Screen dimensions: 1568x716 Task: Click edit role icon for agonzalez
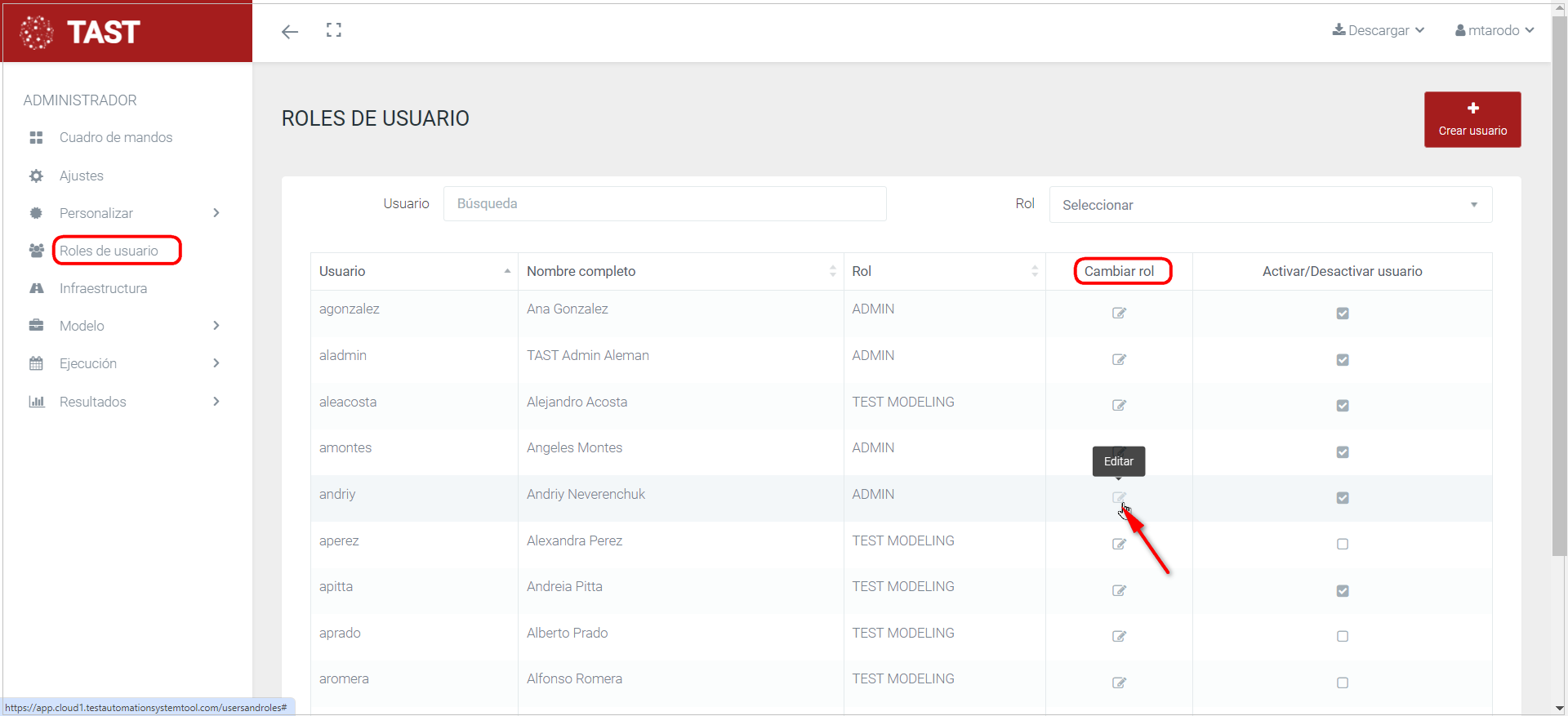(x=1119, y=313)
